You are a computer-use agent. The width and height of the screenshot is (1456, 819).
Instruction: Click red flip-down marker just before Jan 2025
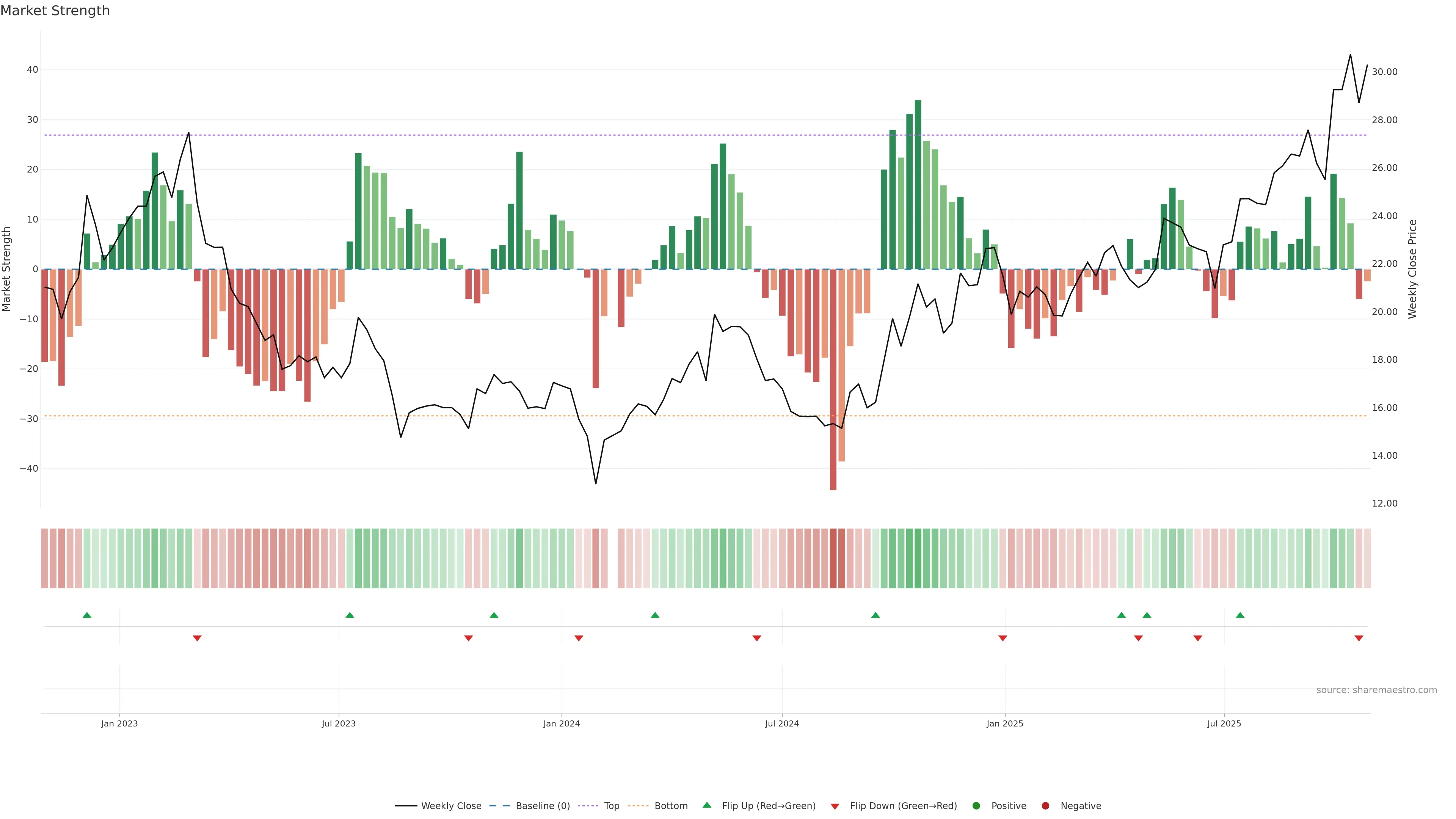click(x=1003, y=638)
